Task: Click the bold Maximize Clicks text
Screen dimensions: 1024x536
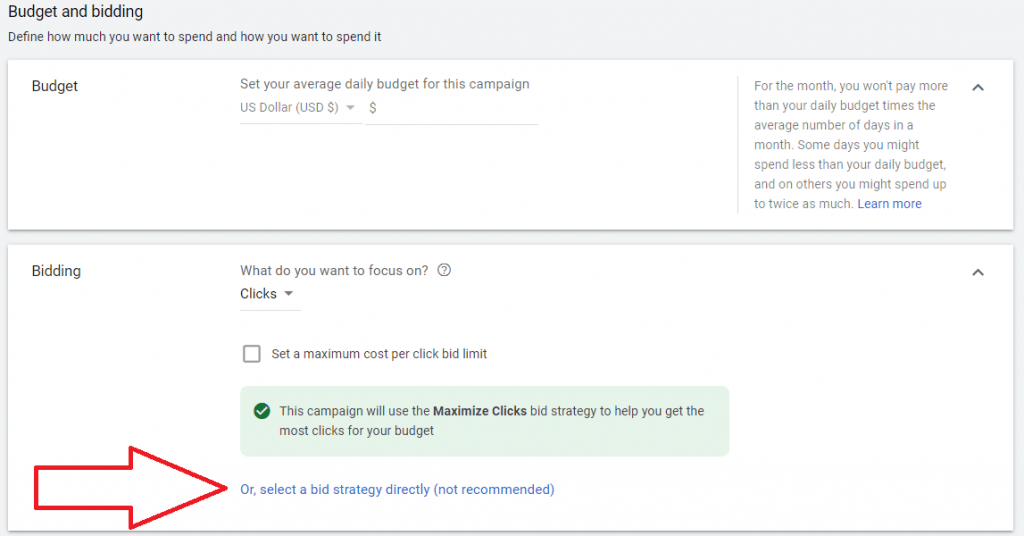Action: 479,411
